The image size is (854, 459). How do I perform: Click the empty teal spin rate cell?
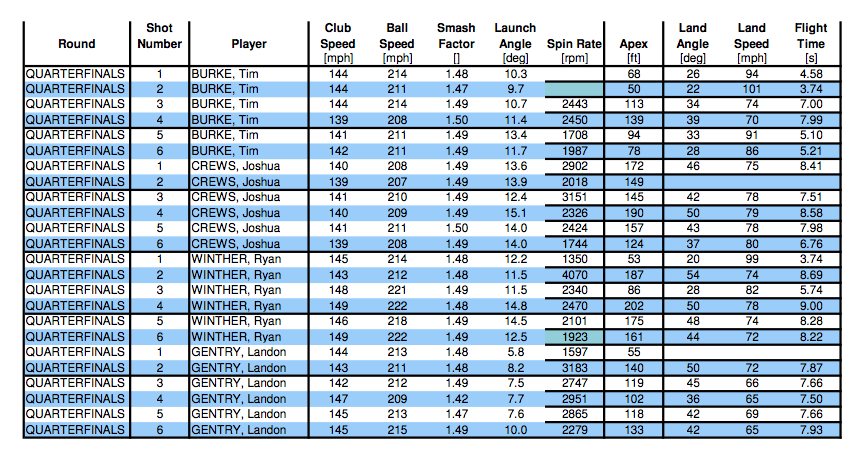[574, 89]
